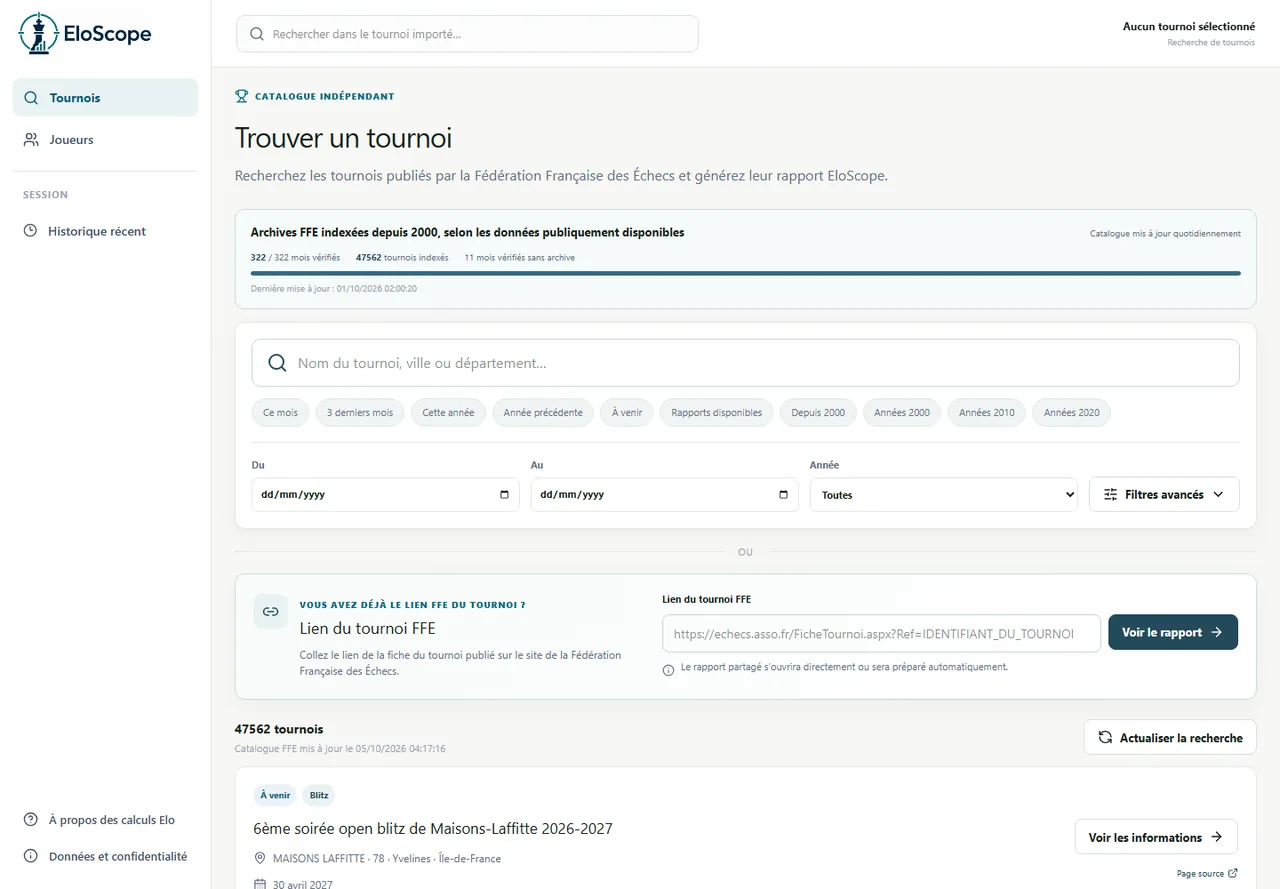This screenshot has height=889, width=1280.
Task: Click the search icon in top search bar
Action: pyautogui.click(x=257, y=34)
